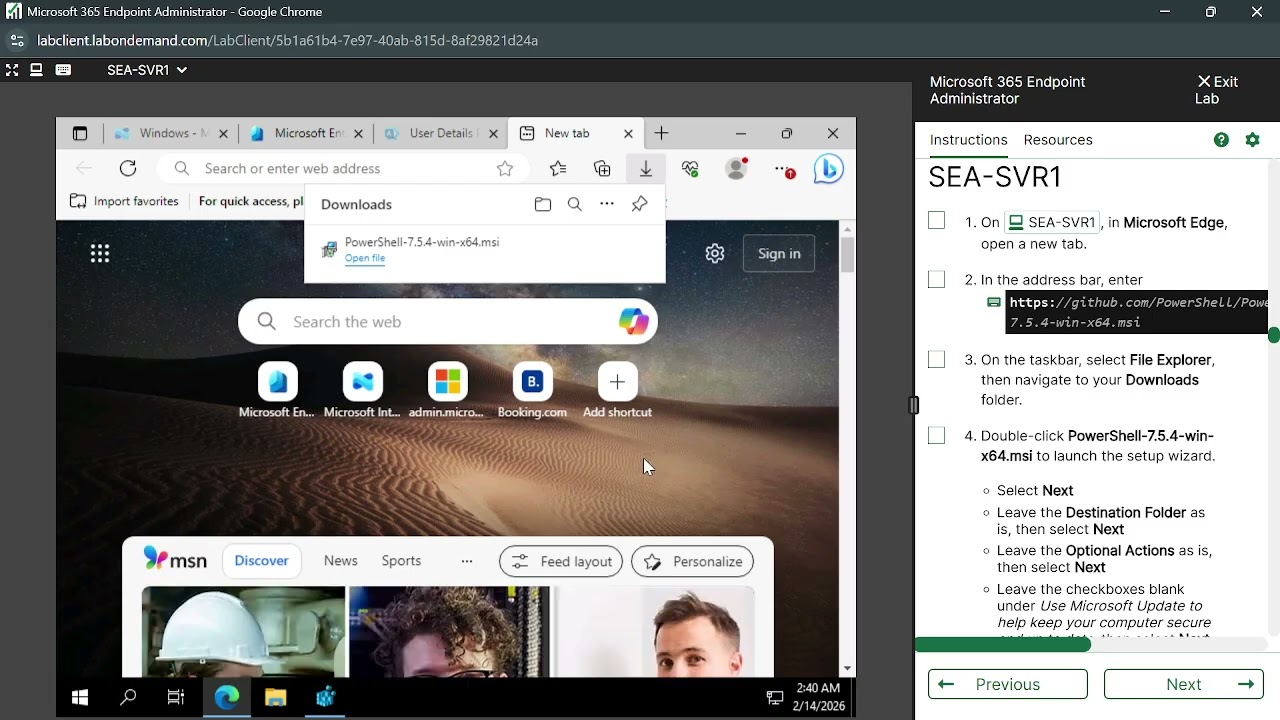
Task: Open the Edge tab actions menu icon
Action: (80, 133)
